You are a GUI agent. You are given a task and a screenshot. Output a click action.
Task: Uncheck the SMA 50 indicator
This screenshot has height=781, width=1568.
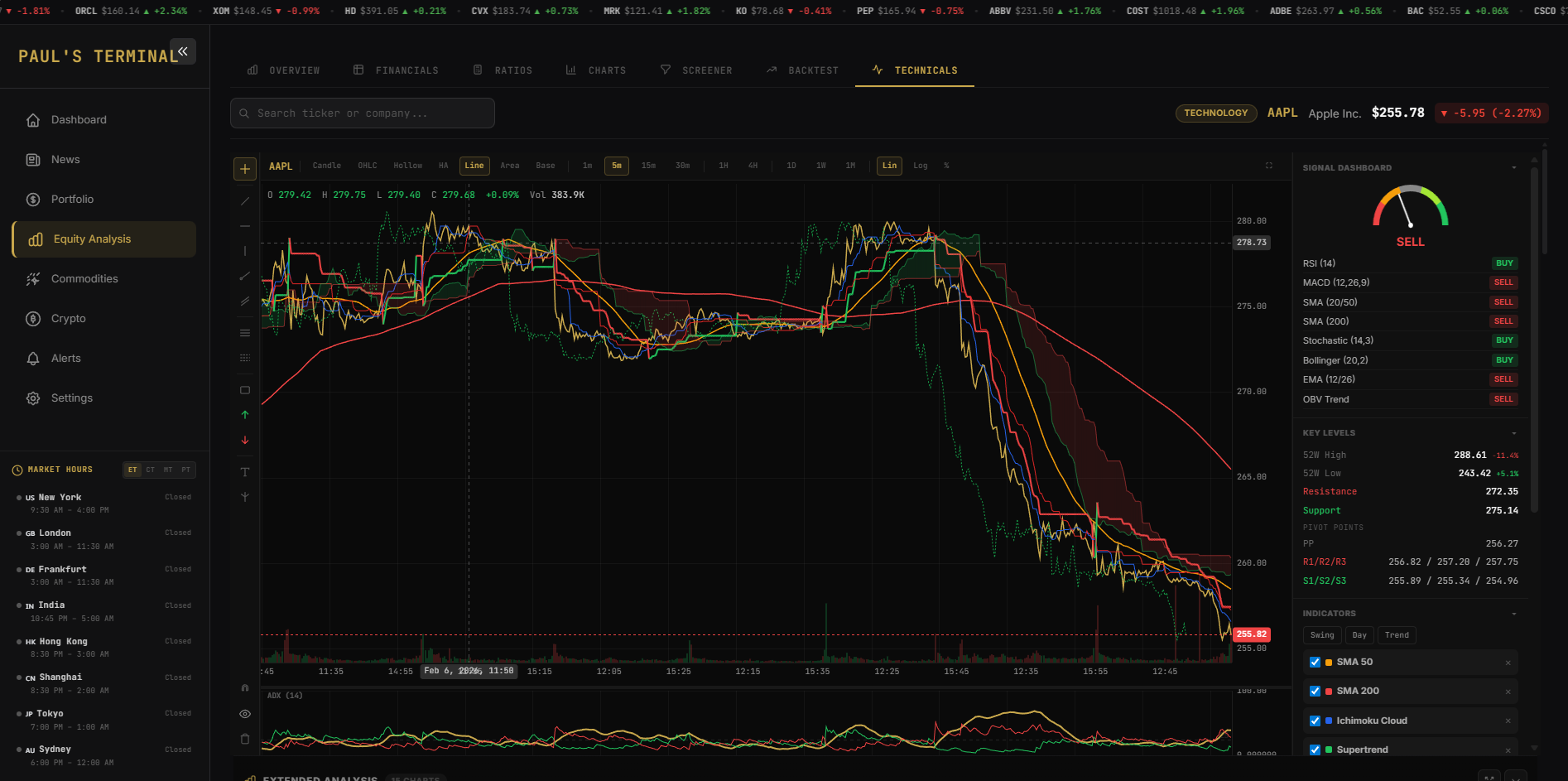click(1315, 662)
